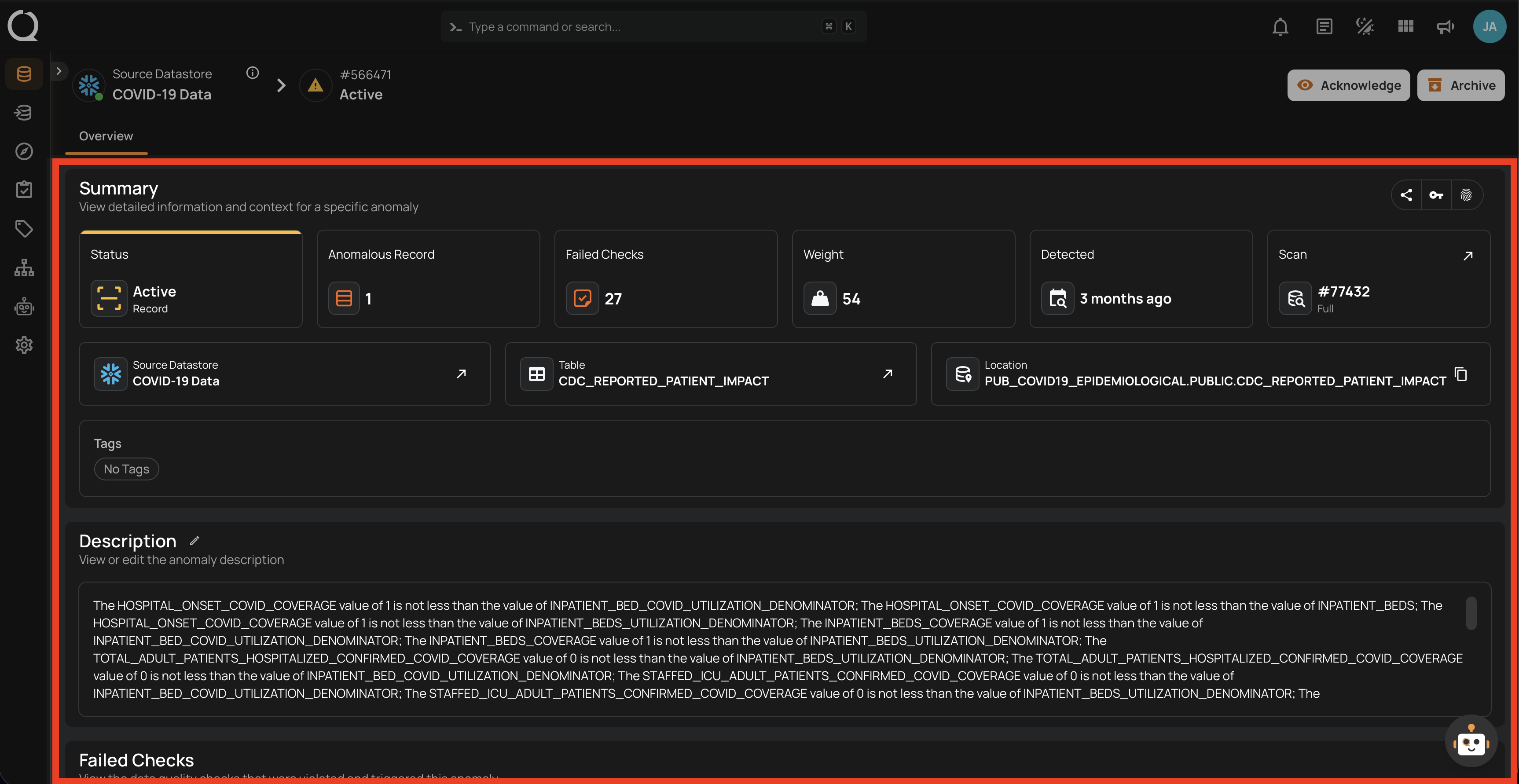Viewport: 1519px width, 784px height.
Task: Open the notes document icon in top bar
Action: click(x=1324, y=26)
